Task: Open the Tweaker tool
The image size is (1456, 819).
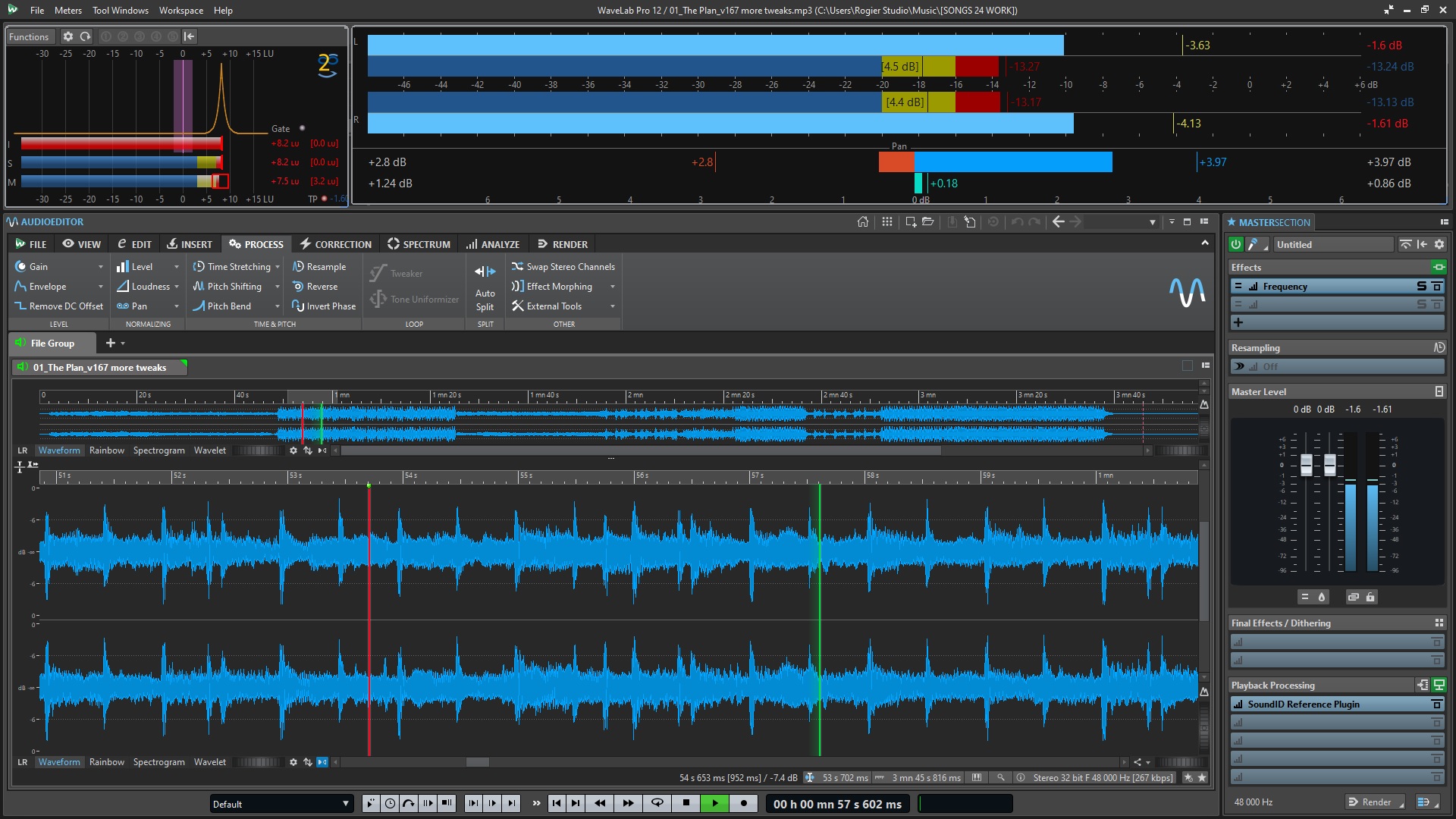Action: 404,273
